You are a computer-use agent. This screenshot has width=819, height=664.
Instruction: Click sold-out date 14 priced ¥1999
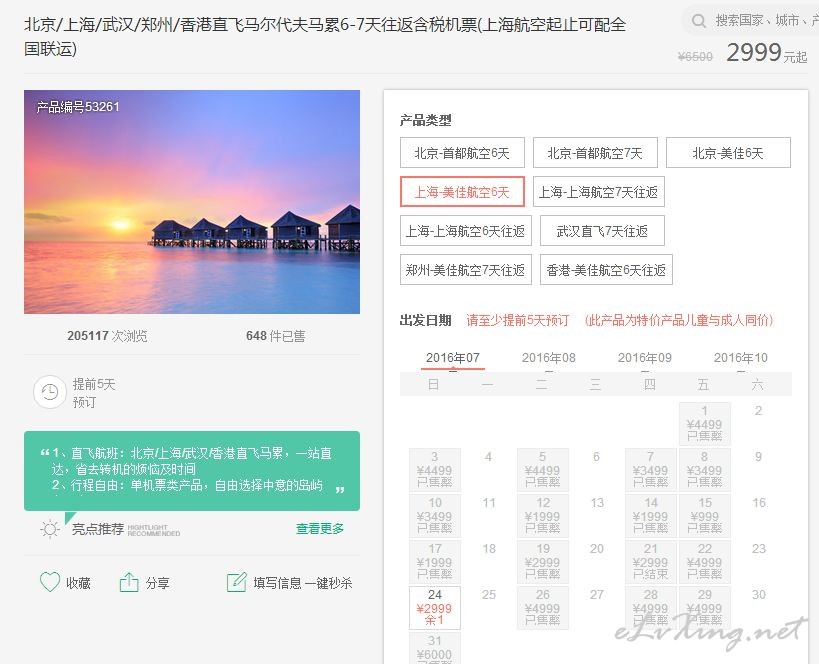(x=650, y=516)
